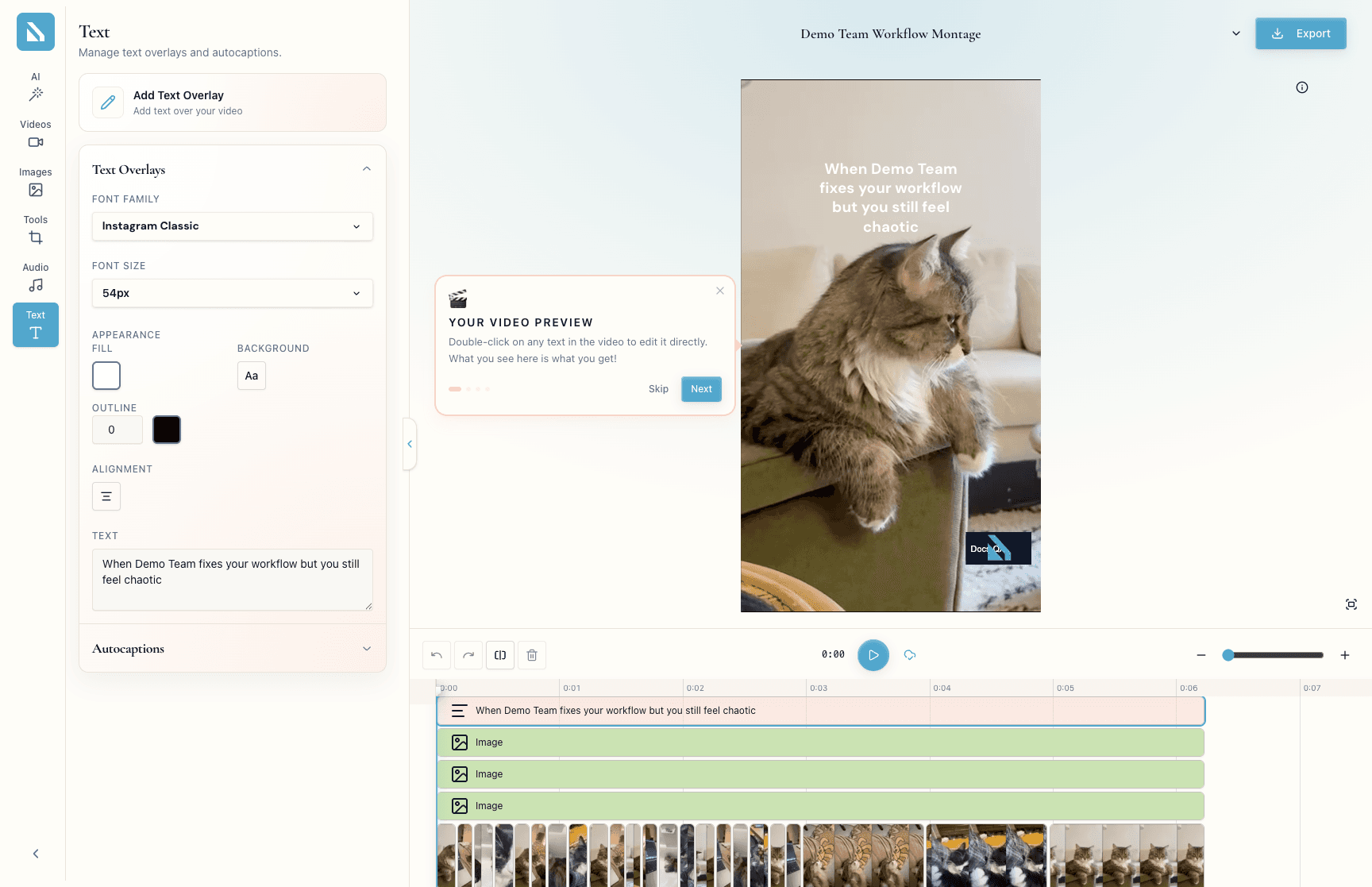Click the 0:00 timecode display
The height and width of the screenshot is (887, 1372).
click(833, 654)
